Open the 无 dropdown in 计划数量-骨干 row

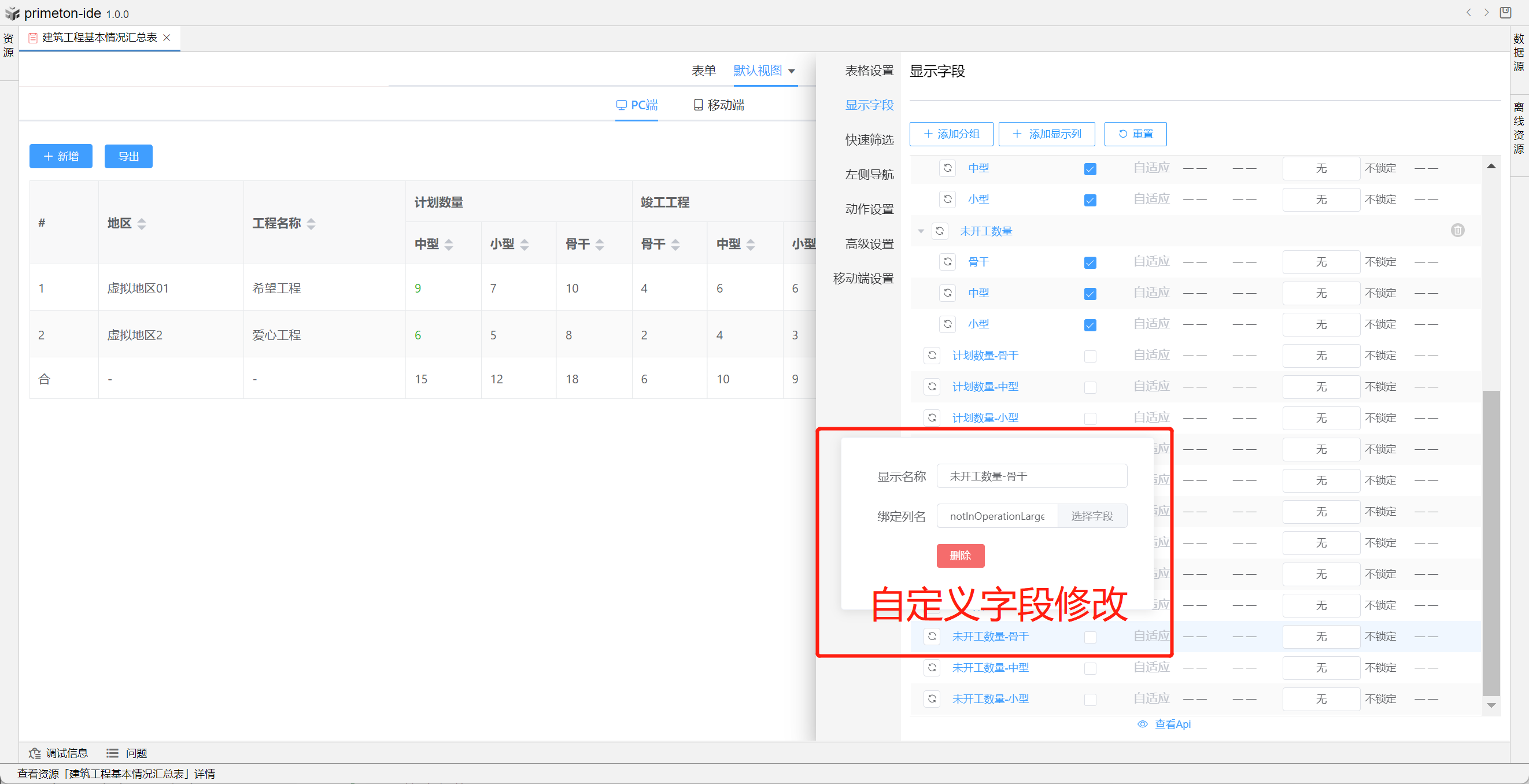1321,356
